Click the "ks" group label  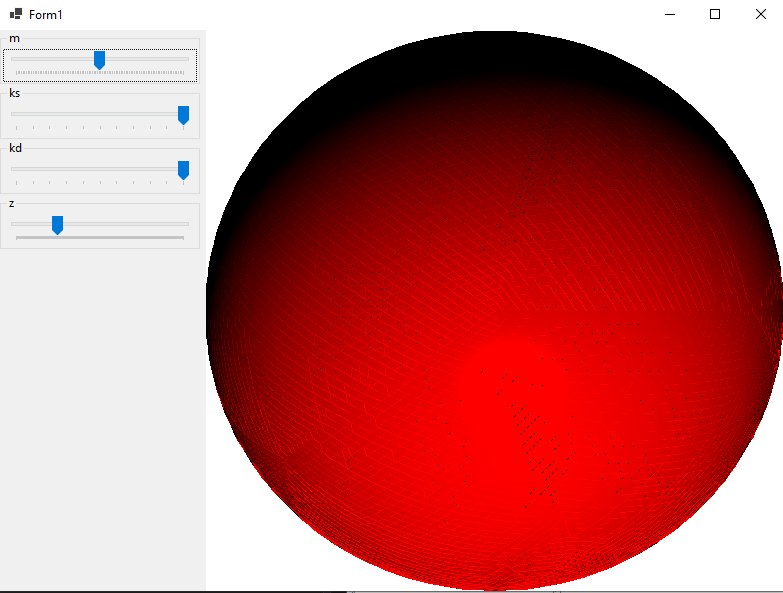15,93
